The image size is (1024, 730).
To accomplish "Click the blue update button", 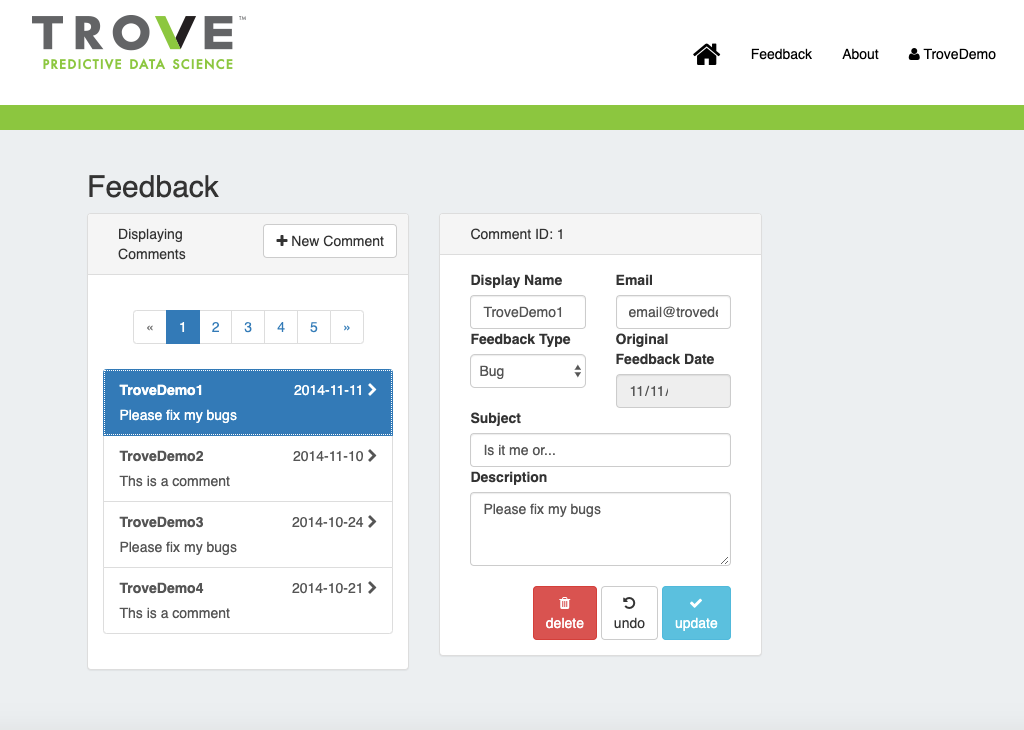I will pyautogui.click(x=696, y=613).
